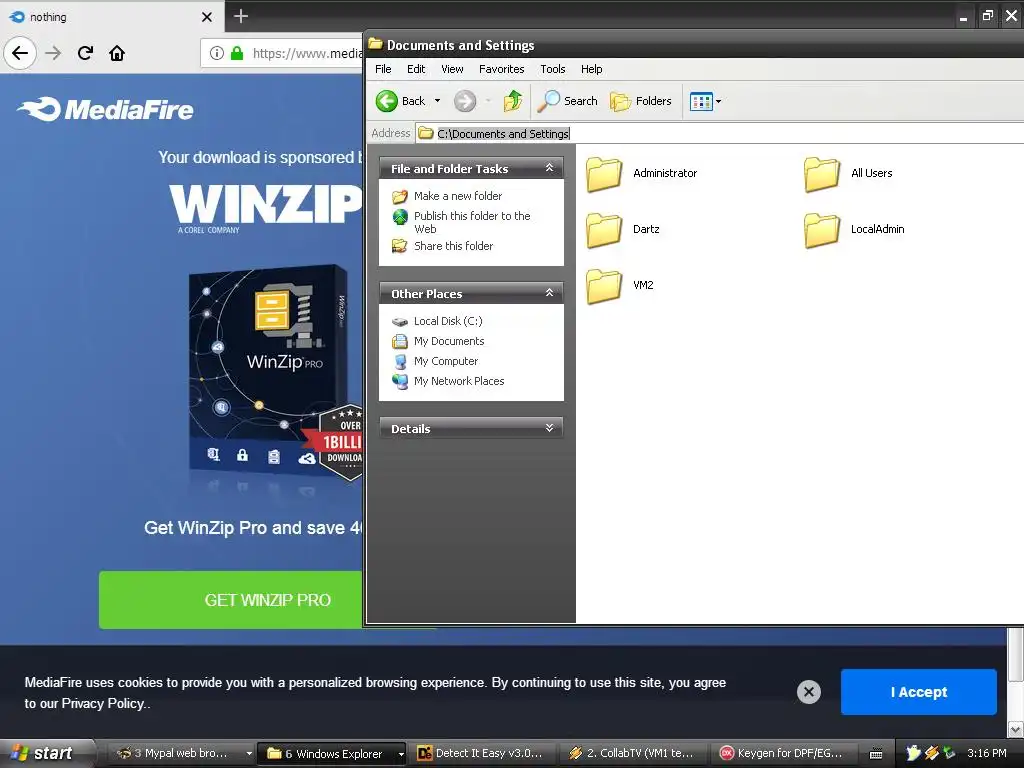Collapse the File and Folder Tasks panel
This screenshot has height=768, width=1024.
549,168
